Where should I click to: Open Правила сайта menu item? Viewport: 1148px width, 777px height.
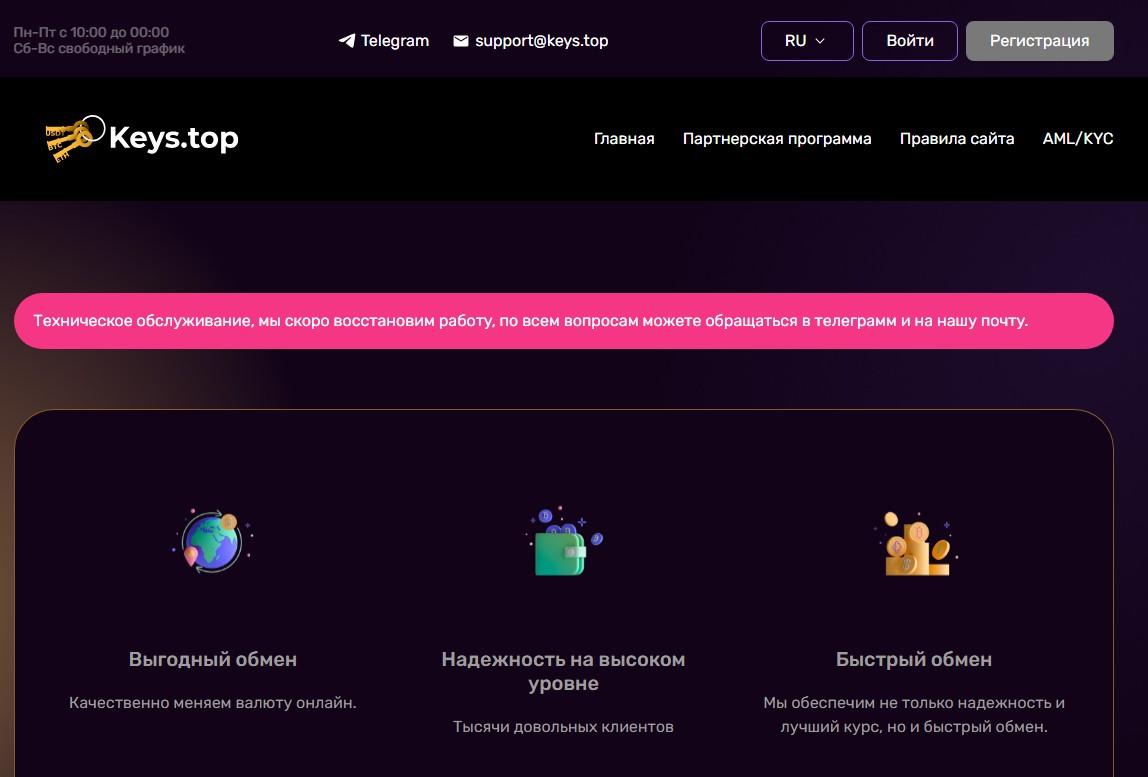pyautogui.click(x=957, y=138)
